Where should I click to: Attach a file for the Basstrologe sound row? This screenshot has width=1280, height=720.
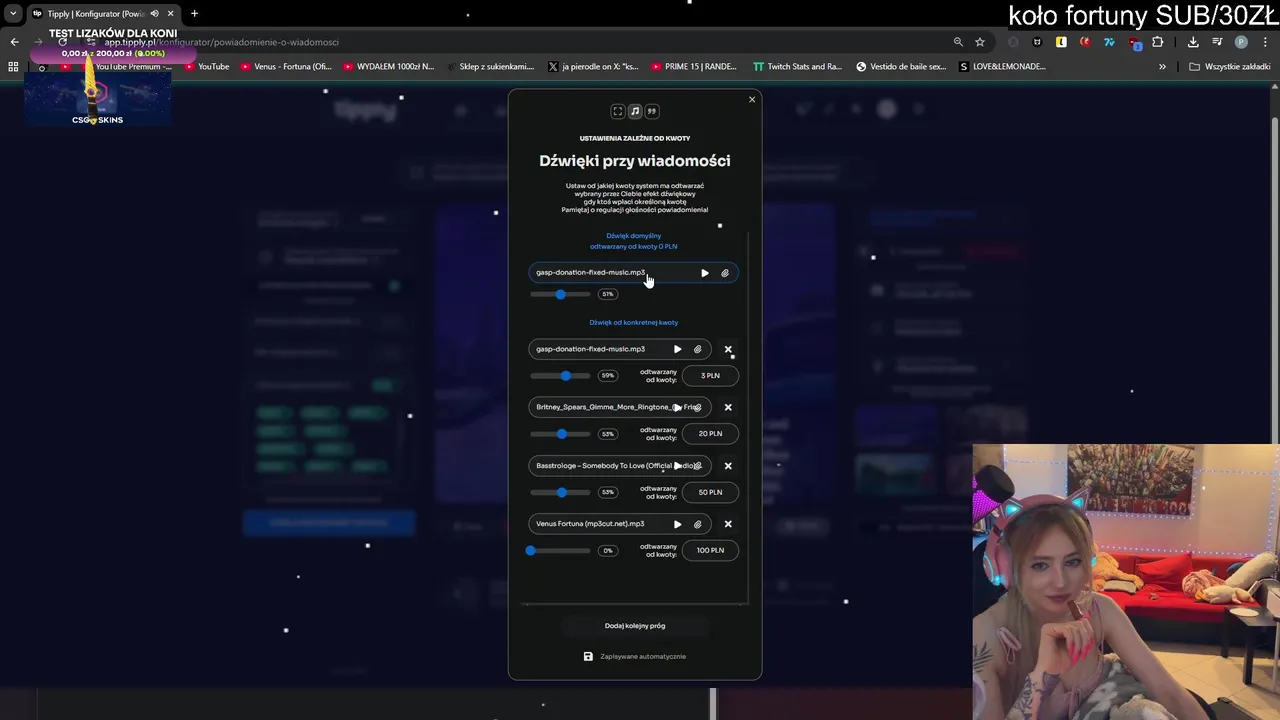(x=698, y=466)
